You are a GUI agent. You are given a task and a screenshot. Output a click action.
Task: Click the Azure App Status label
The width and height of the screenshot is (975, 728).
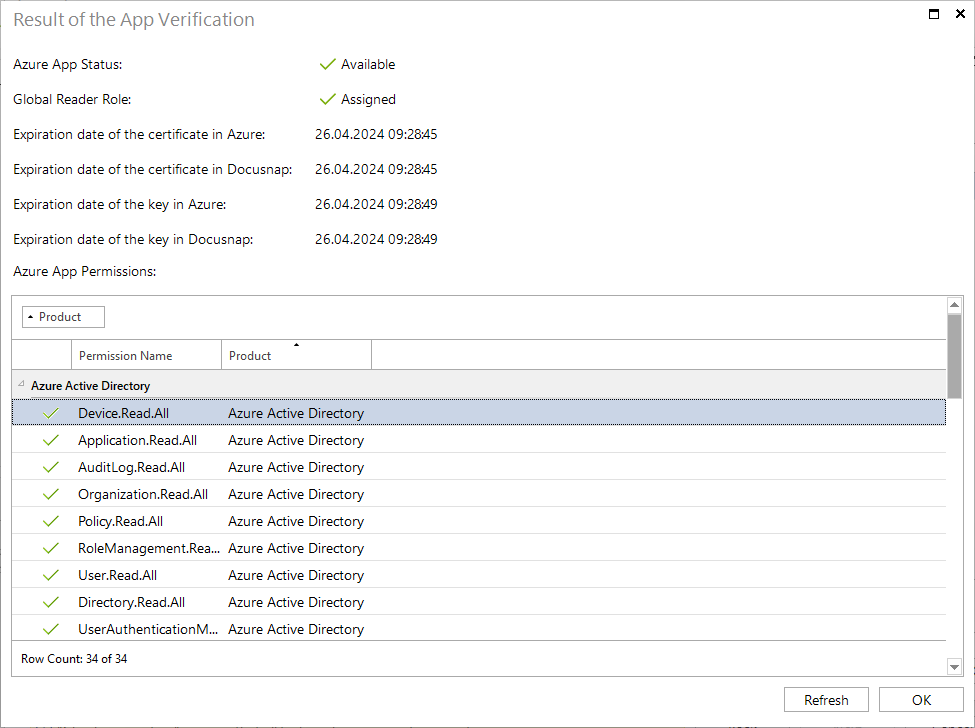pyautogui.click(x=68, y=65)
